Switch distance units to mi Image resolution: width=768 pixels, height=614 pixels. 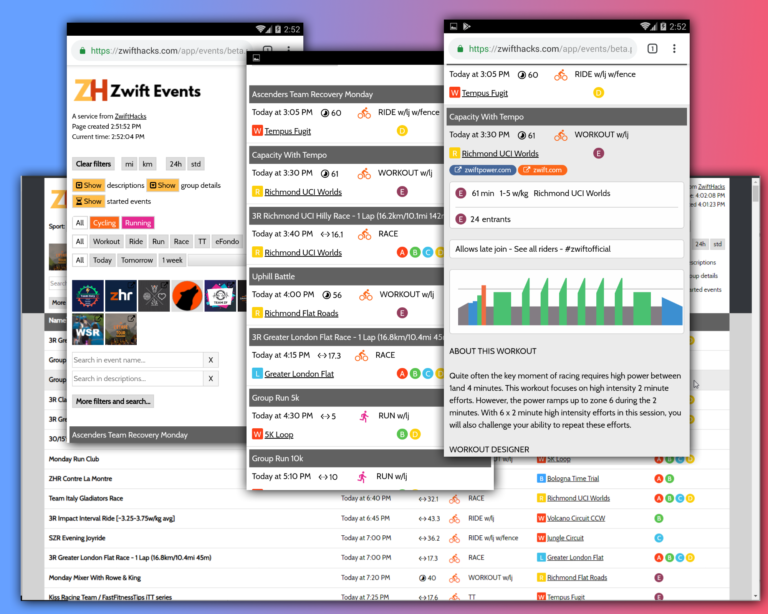pos(129,164)
